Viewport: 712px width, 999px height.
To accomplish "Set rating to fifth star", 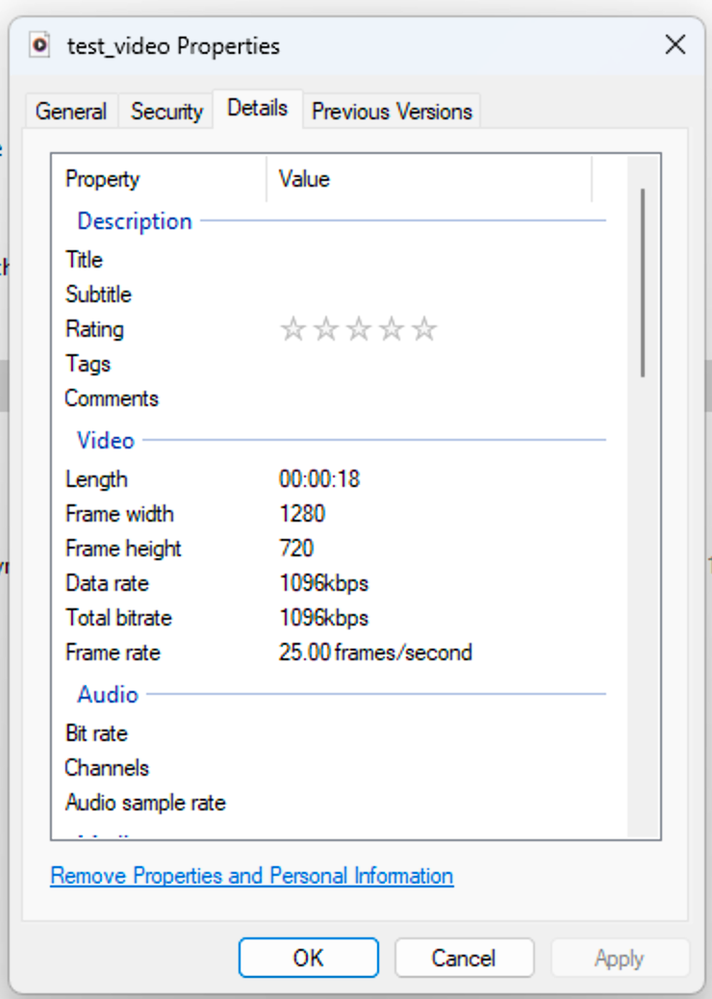I will [x=425, y=329].
